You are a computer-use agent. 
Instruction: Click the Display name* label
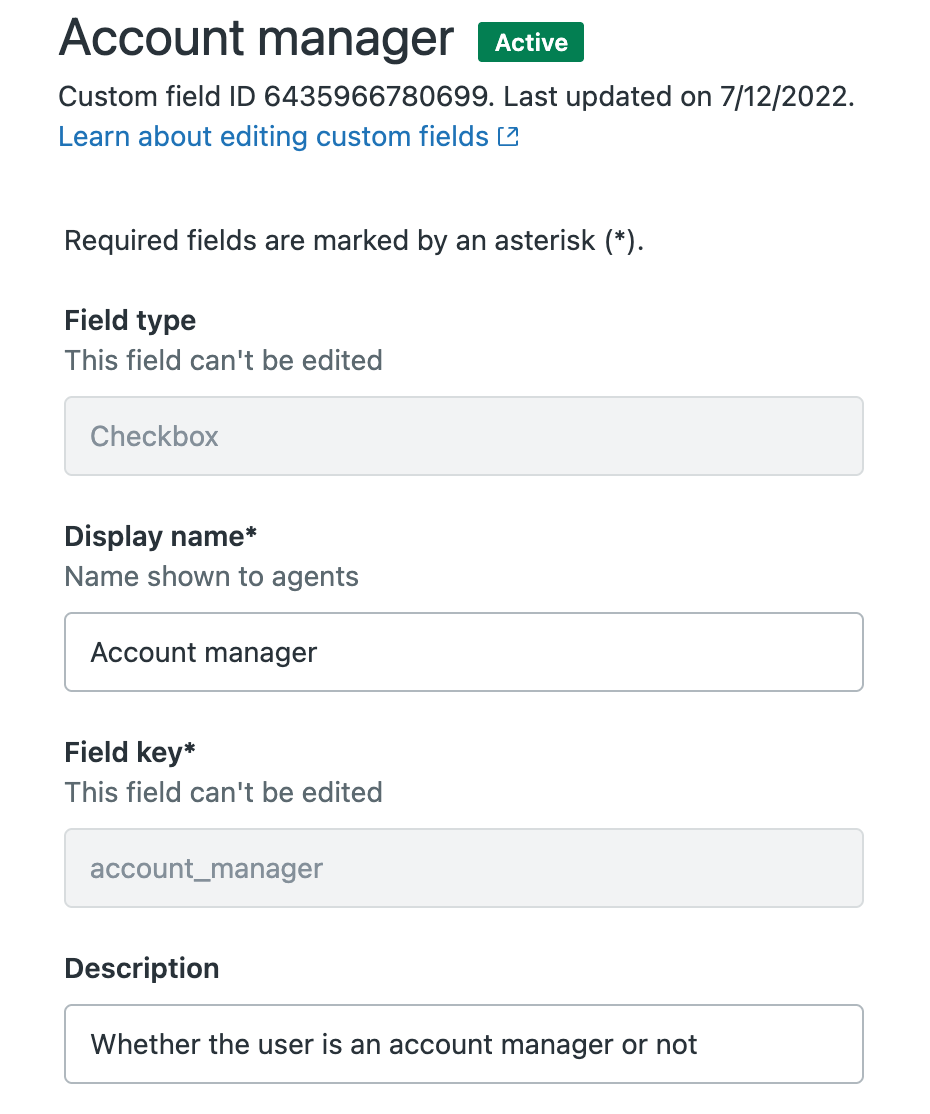[x=161, y=536]
